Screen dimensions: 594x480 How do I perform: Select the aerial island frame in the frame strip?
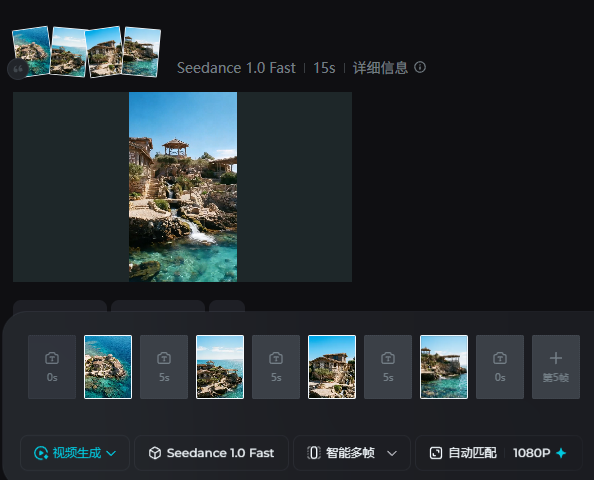tap(108, 367)
